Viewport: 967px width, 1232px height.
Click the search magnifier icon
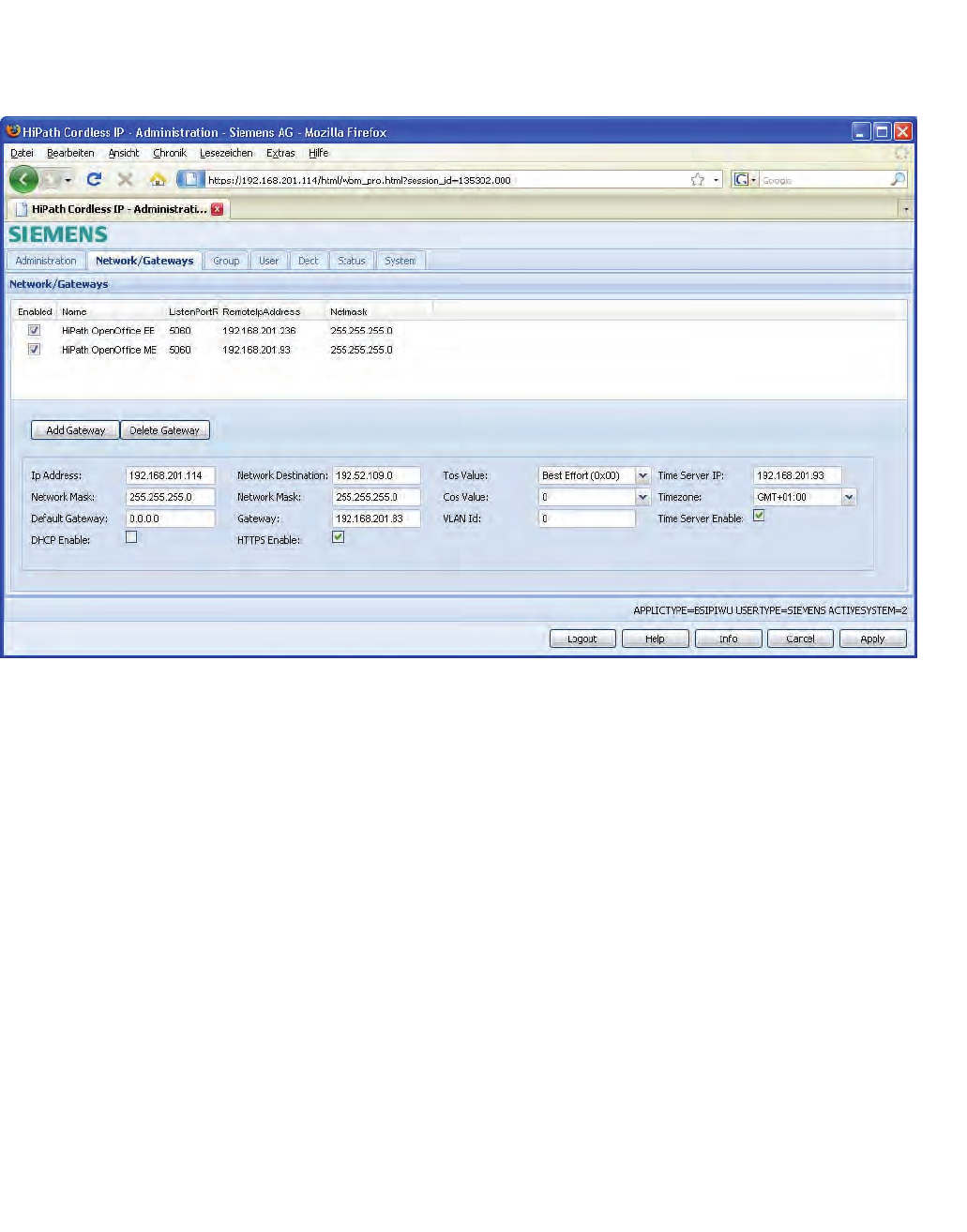pos(898,180)
